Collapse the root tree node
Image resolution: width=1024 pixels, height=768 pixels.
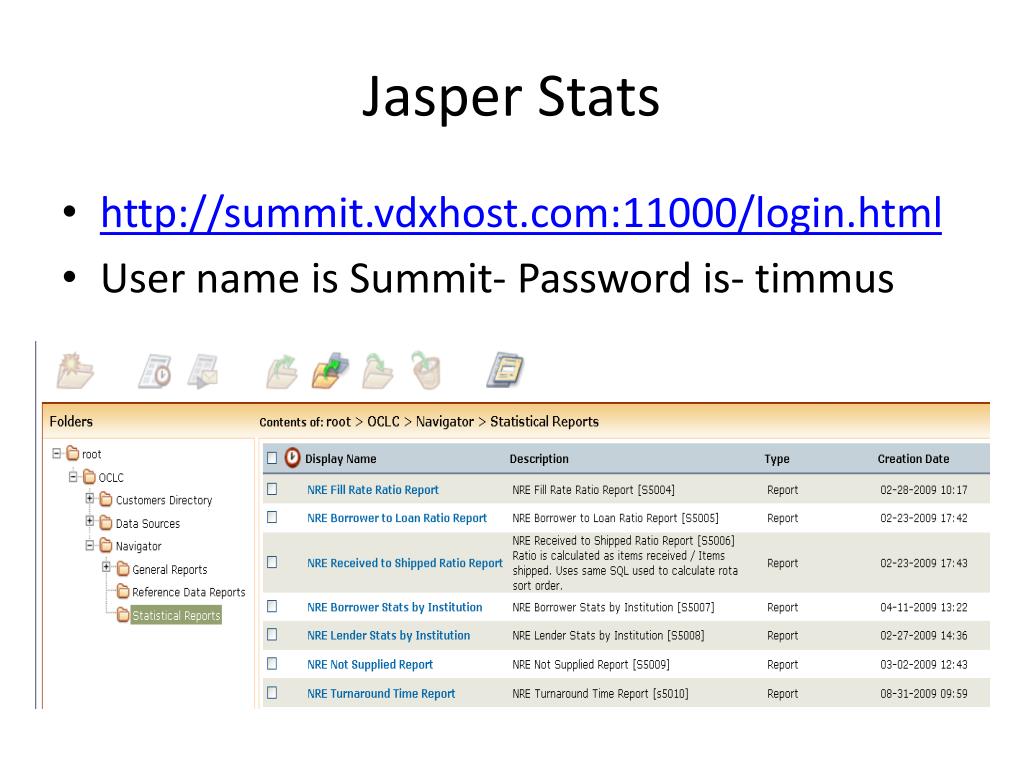57,453
